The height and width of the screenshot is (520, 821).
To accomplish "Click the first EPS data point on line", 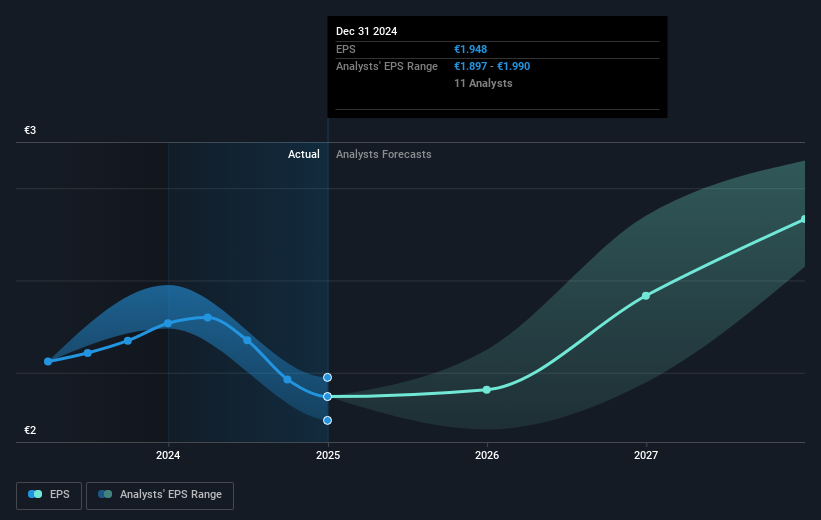I will point(48,361).
